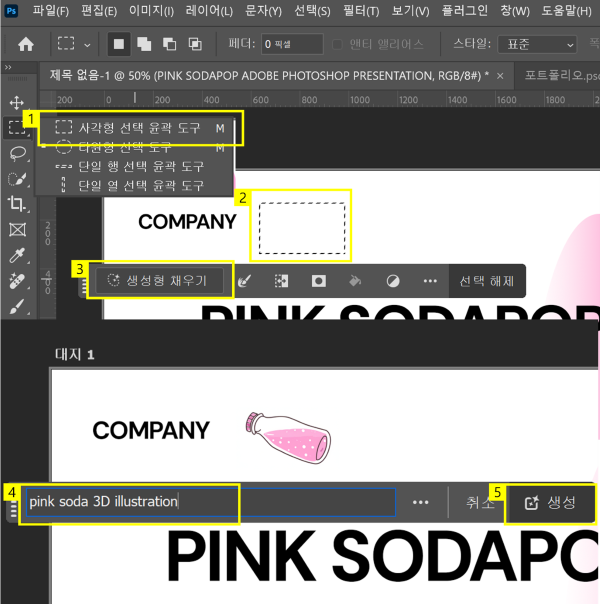Viewport: 600px width, 604px height.
Task: Select the Frame tool
Action: (x=17, y=230)
